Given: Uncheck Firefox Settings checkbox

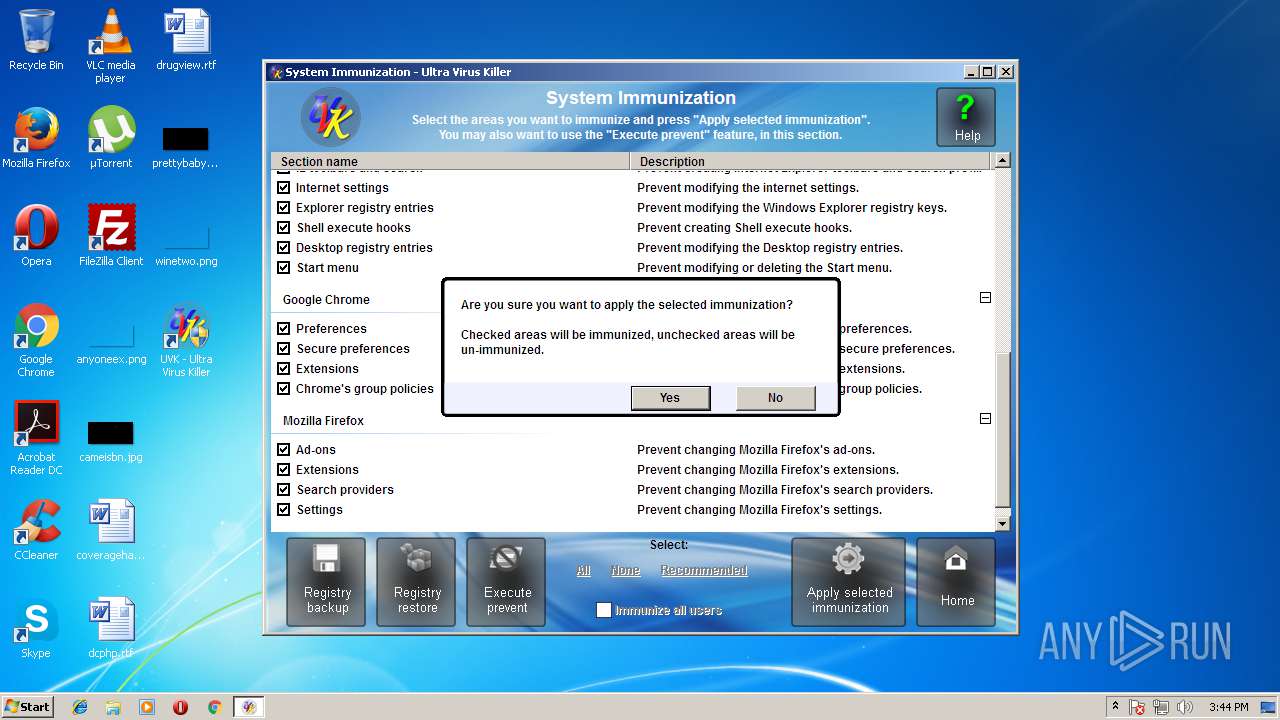Looking at the screenshot, I should coord(284,509).
